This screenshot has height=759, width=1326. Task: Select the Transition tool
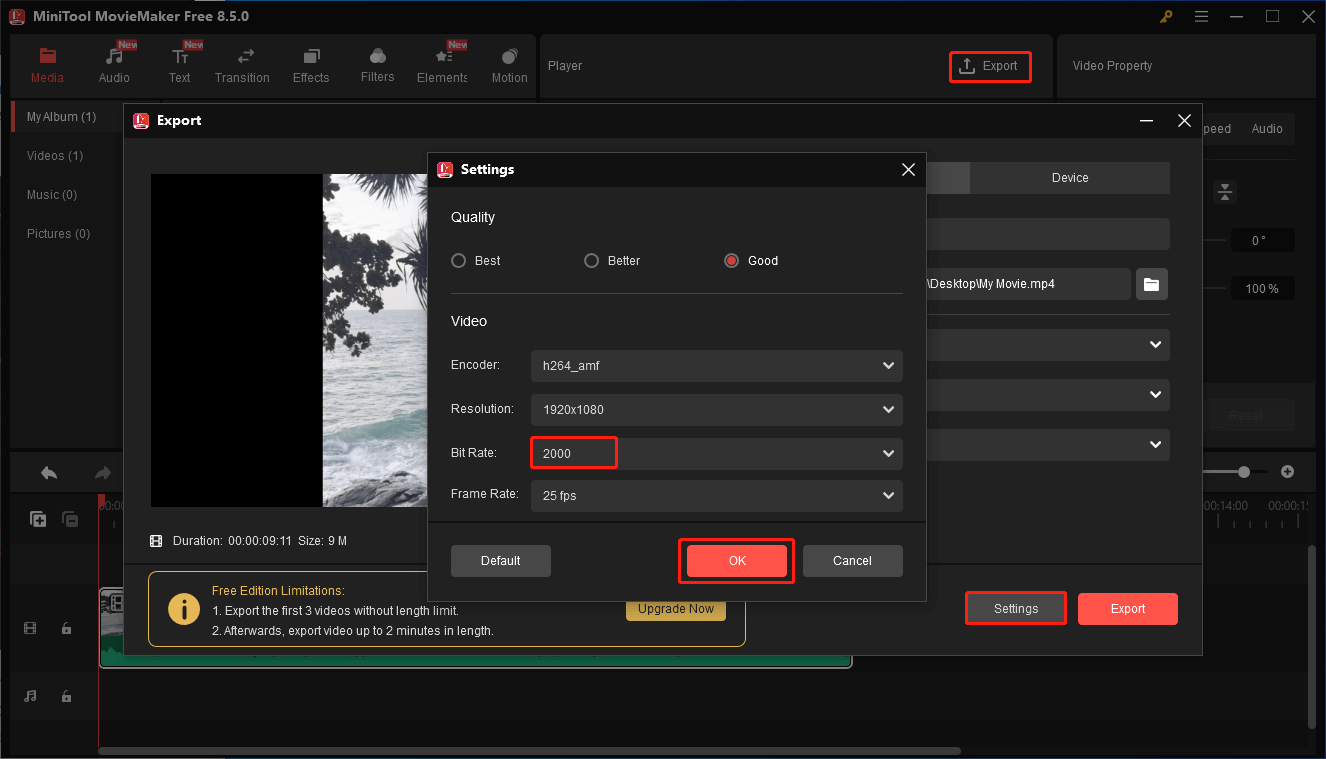pyautogui.click(x=242, y=64)
